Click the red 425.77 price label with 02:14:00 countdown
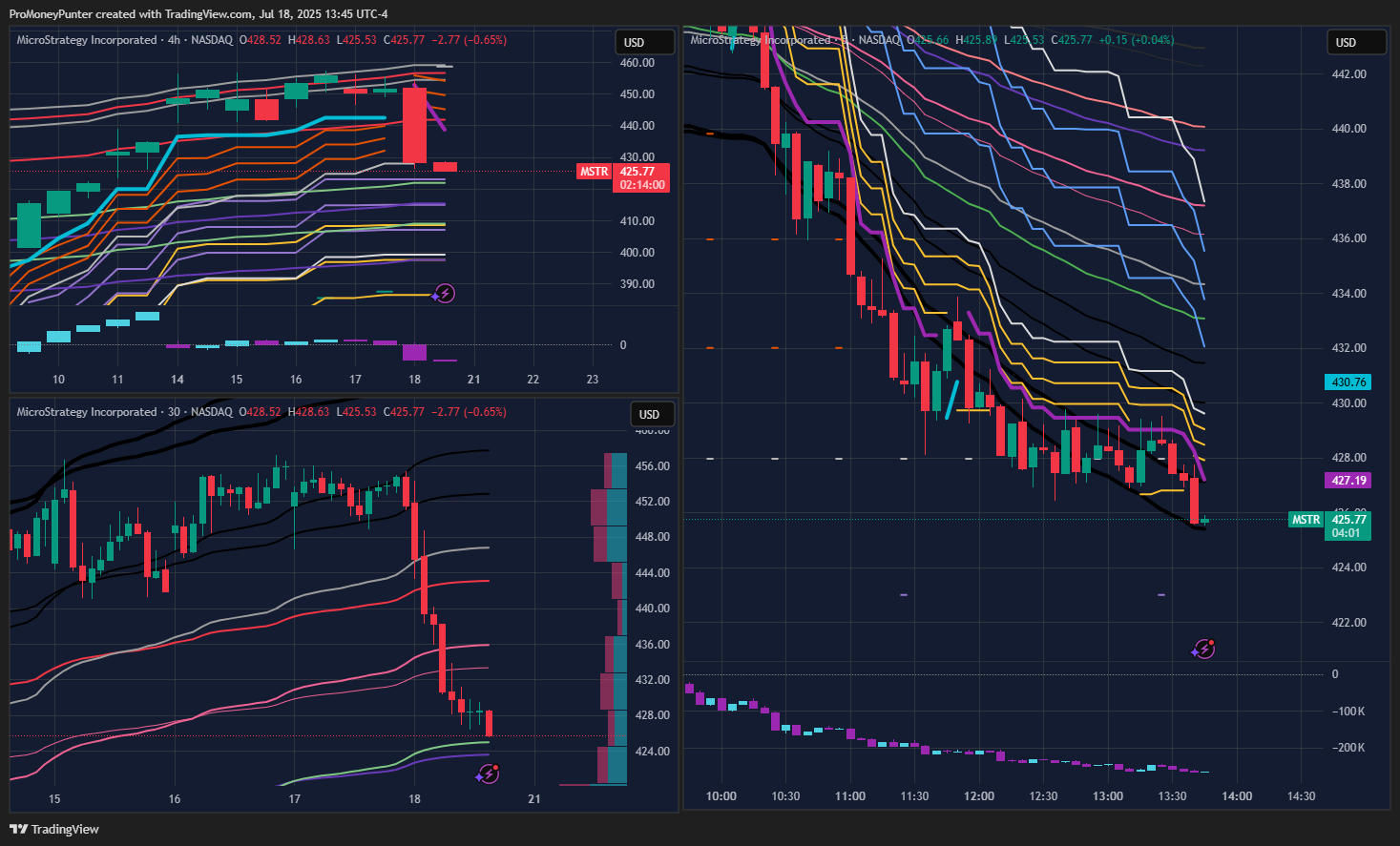1400x846 pixels. [x=641, y=178]
